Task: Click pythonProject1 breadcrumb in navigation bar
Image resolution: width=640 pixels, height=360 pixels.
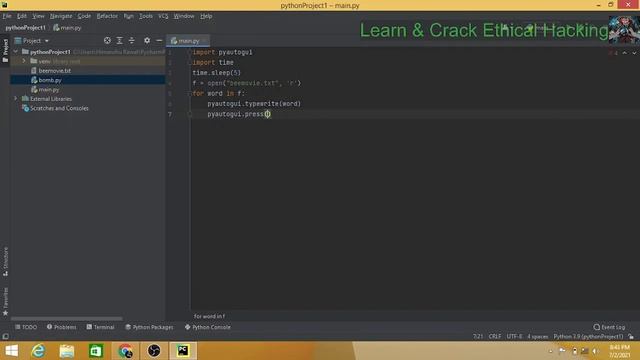Action: pos(25,28)
